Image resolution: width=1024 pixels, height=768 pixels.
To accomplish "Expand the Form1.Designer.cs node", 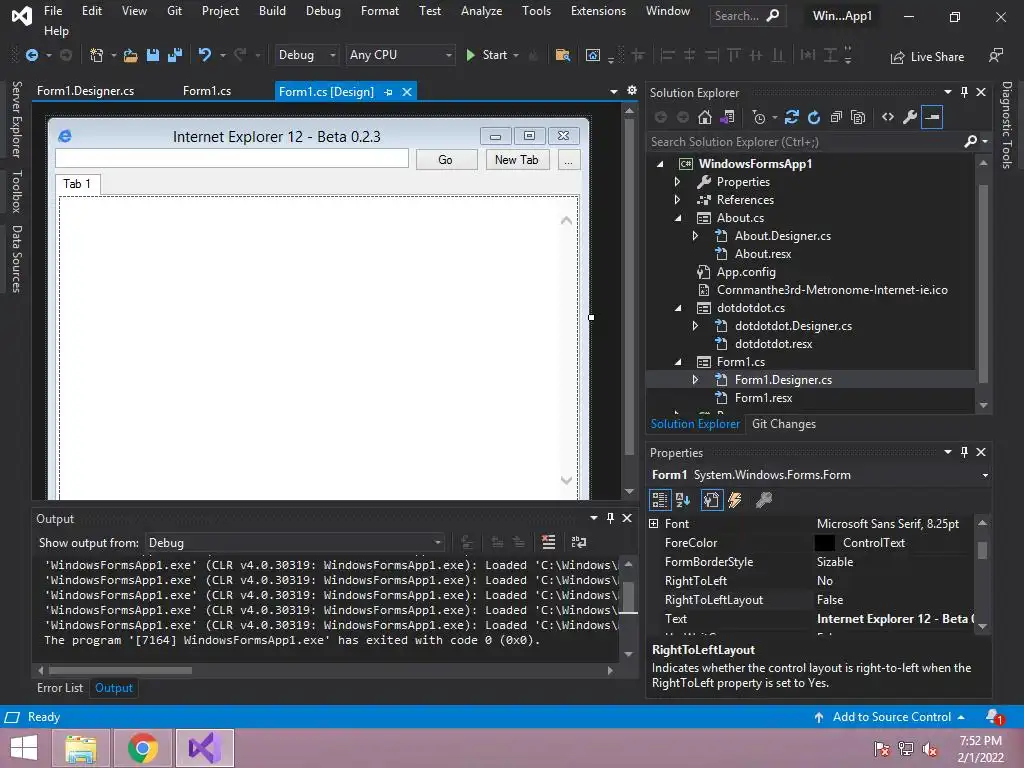I will point(695,379).
